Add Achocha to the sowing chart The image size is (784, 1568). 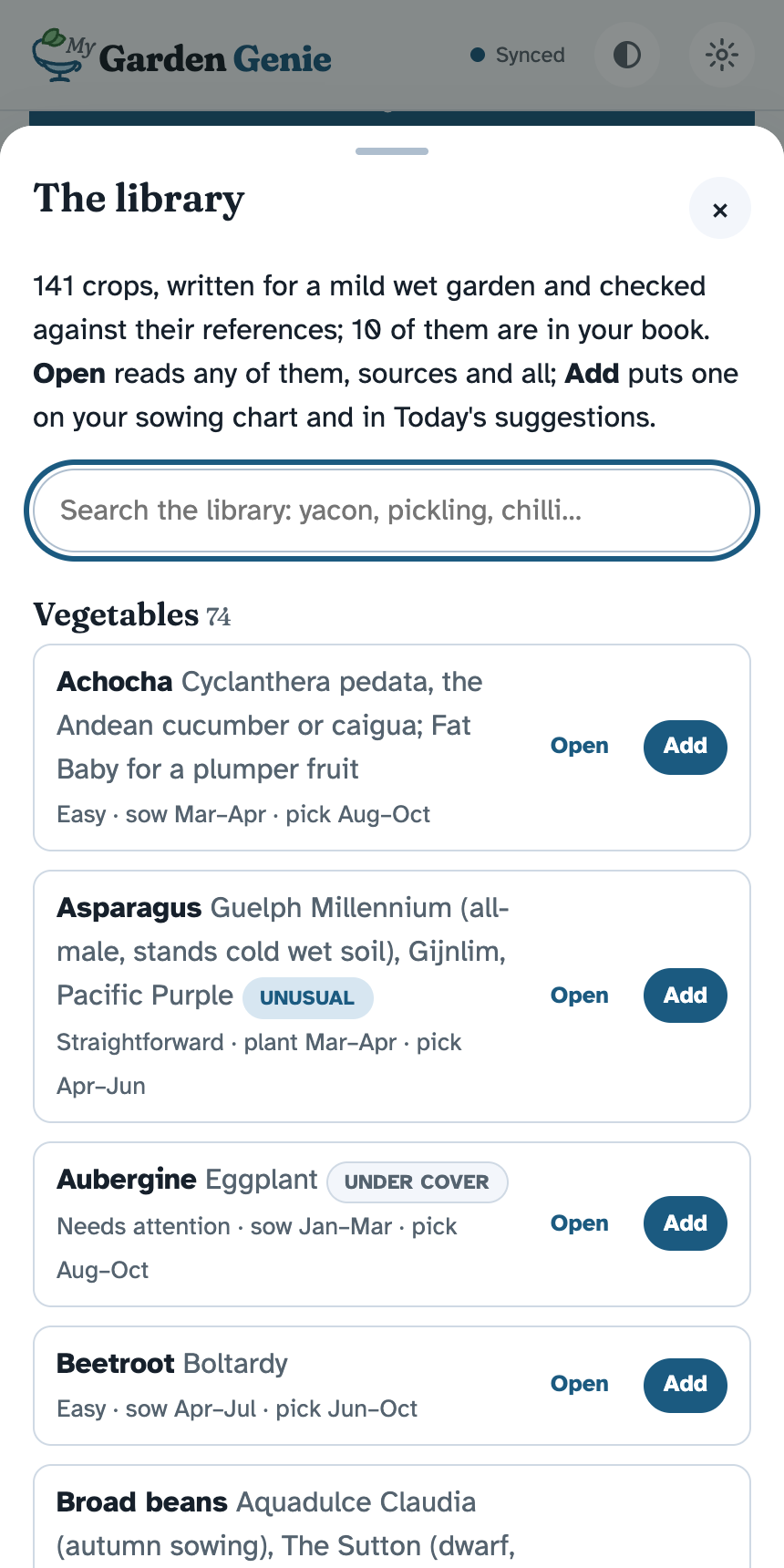point(686,747)
